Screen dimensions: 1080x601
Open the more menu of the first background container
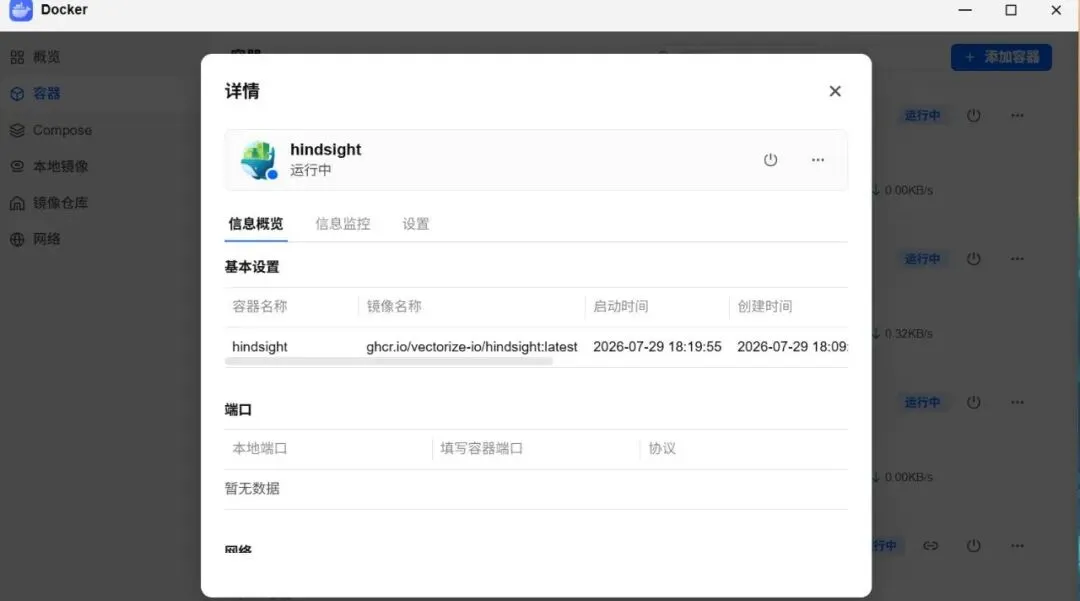tap(1017, 116)
